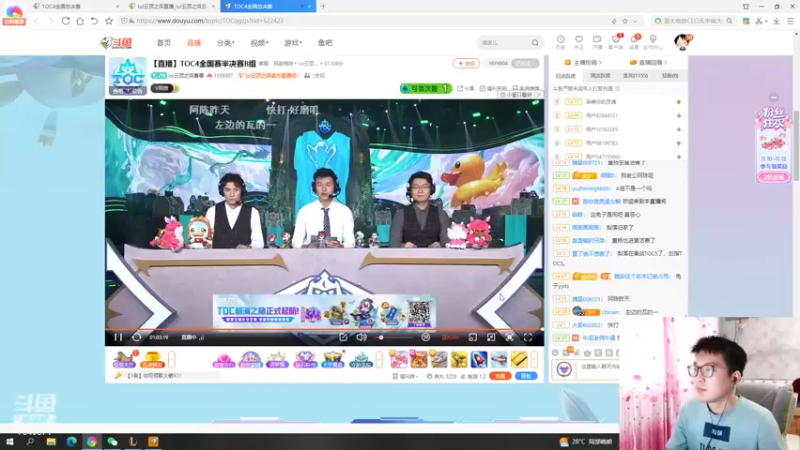Adjust the player volume slider
This screenshot has width=800, height=450.
pos(396,337)
